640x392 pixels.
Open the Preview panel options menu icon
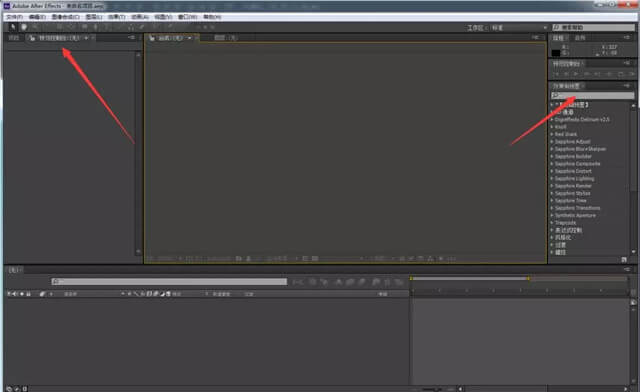point(627,63)
